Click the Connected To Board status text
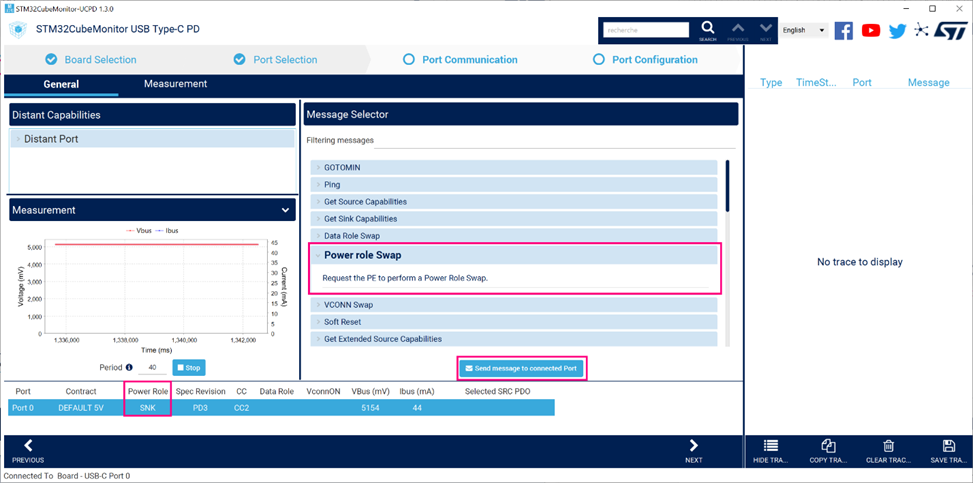Image resolution: width=973 pixels, height=483 pixels. click(x=67, y=476)
